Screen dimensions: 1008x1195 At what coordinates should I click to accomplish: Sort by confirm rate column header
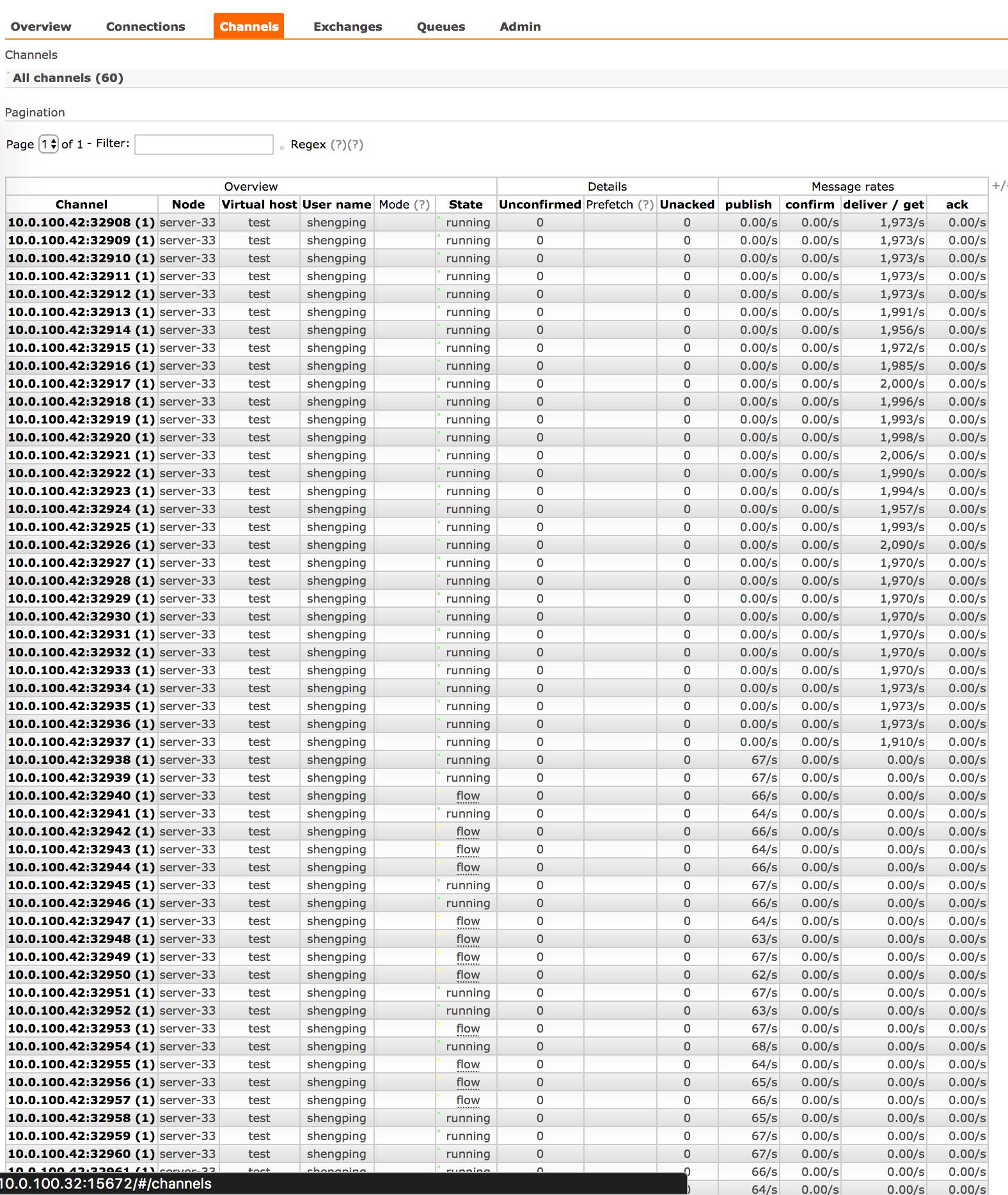810,205
